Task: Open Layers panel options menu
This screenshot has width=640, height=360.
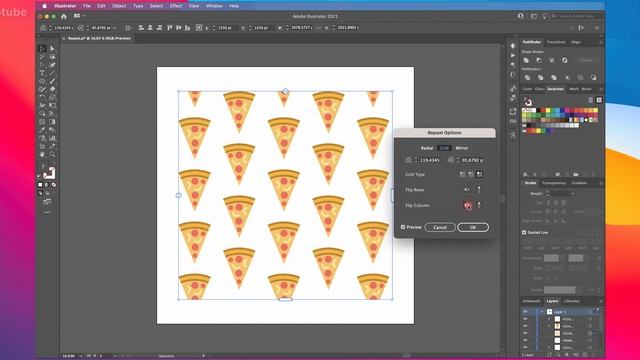Action: click(600, 301)
